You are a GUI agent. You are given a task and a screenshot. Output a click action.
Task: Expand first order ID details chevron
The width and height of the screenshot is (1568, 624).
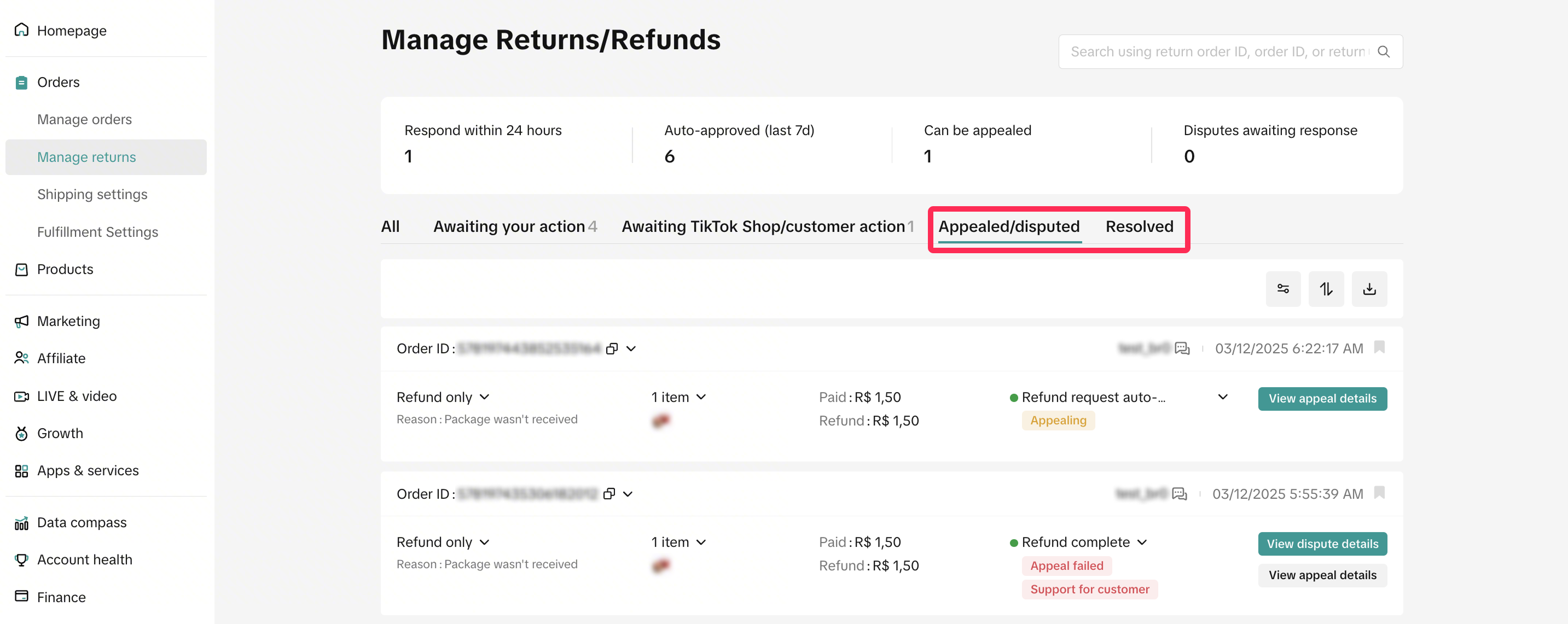click(631, 348)
